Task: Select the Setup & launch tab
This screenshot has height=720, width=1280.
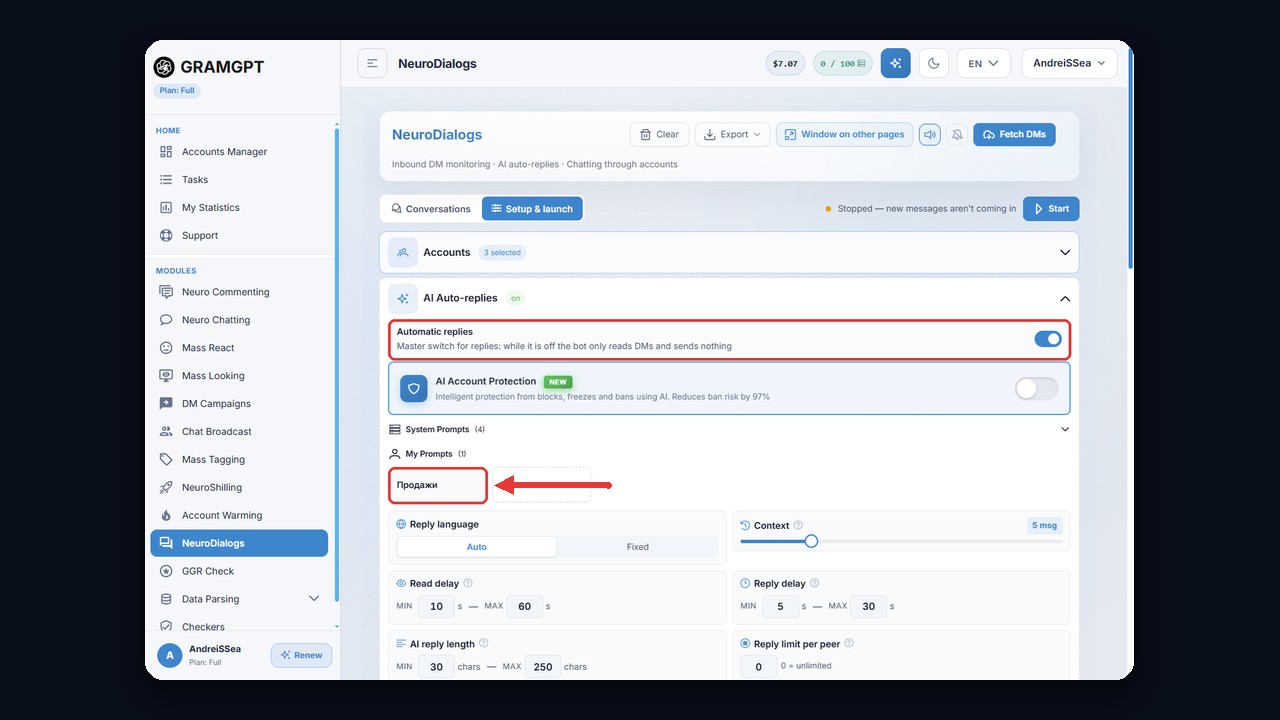Action: tap(532, 209)
